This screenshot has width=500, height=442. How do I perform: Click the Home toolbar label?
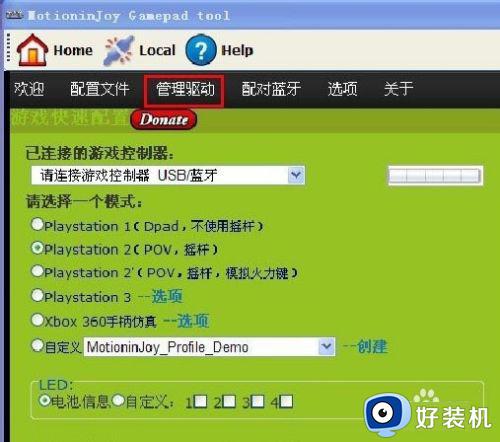tap(73, 50)
